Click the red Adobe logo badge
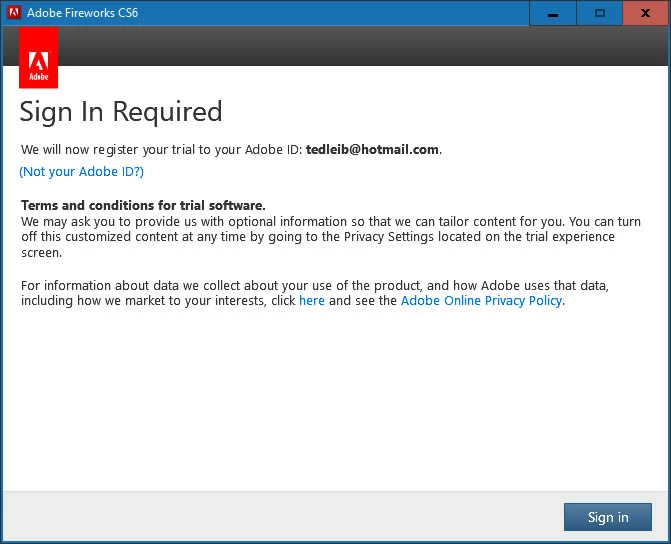Viewport: 671px width, 544px height. click(x=39, y=58)
